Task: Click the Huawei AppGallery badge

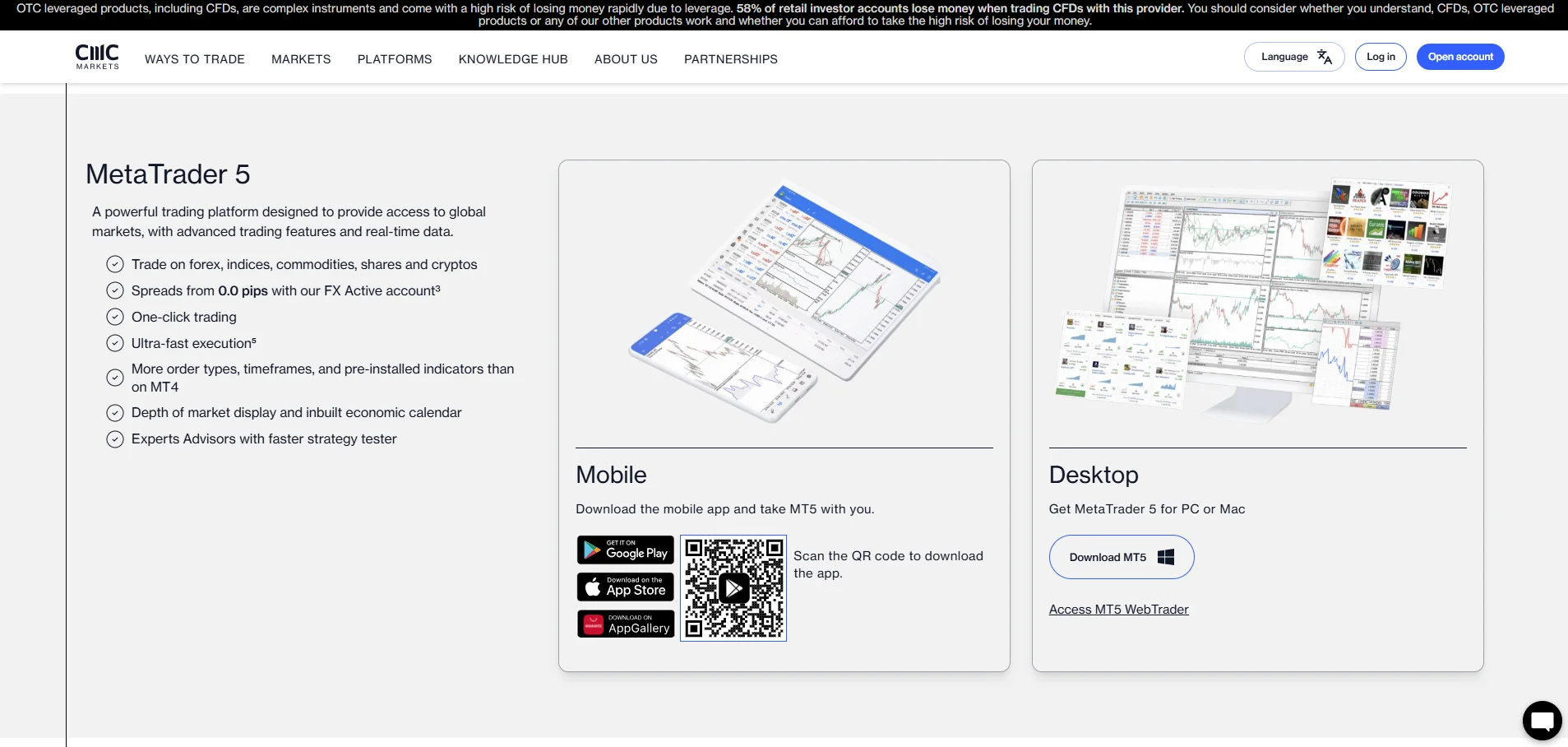Action: (x=626, y=624)
